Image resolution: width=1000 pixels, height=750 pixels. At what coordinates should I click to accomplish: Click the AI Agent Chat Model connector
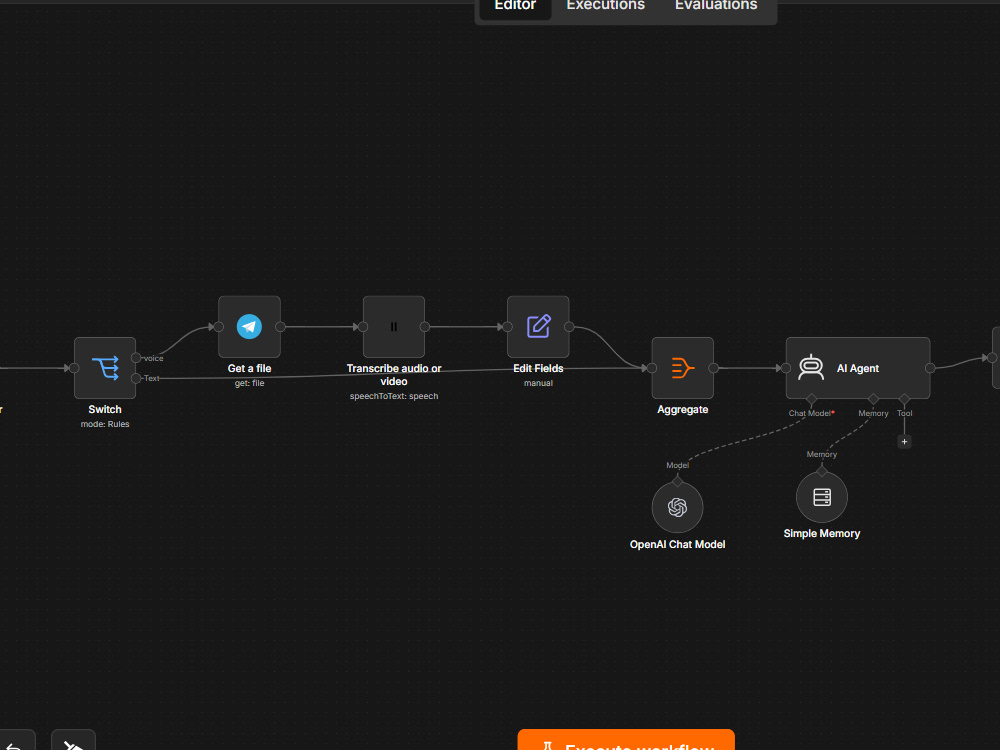tap(811, 399)
